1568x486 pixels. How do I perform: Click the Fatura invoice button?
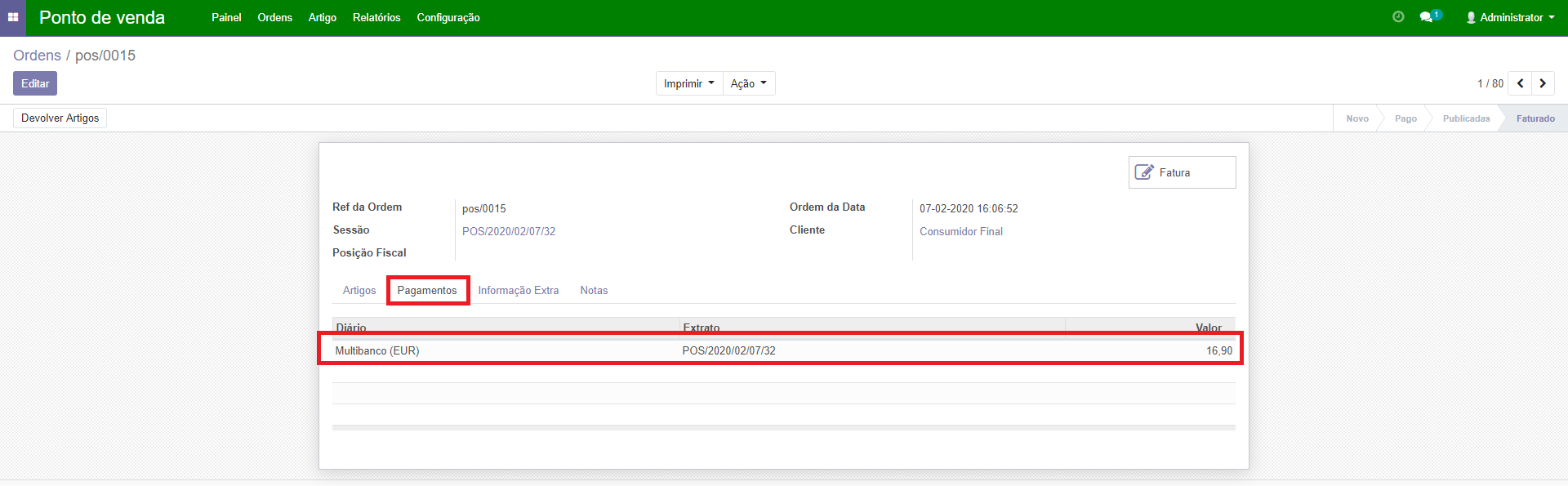point(1182,172)
